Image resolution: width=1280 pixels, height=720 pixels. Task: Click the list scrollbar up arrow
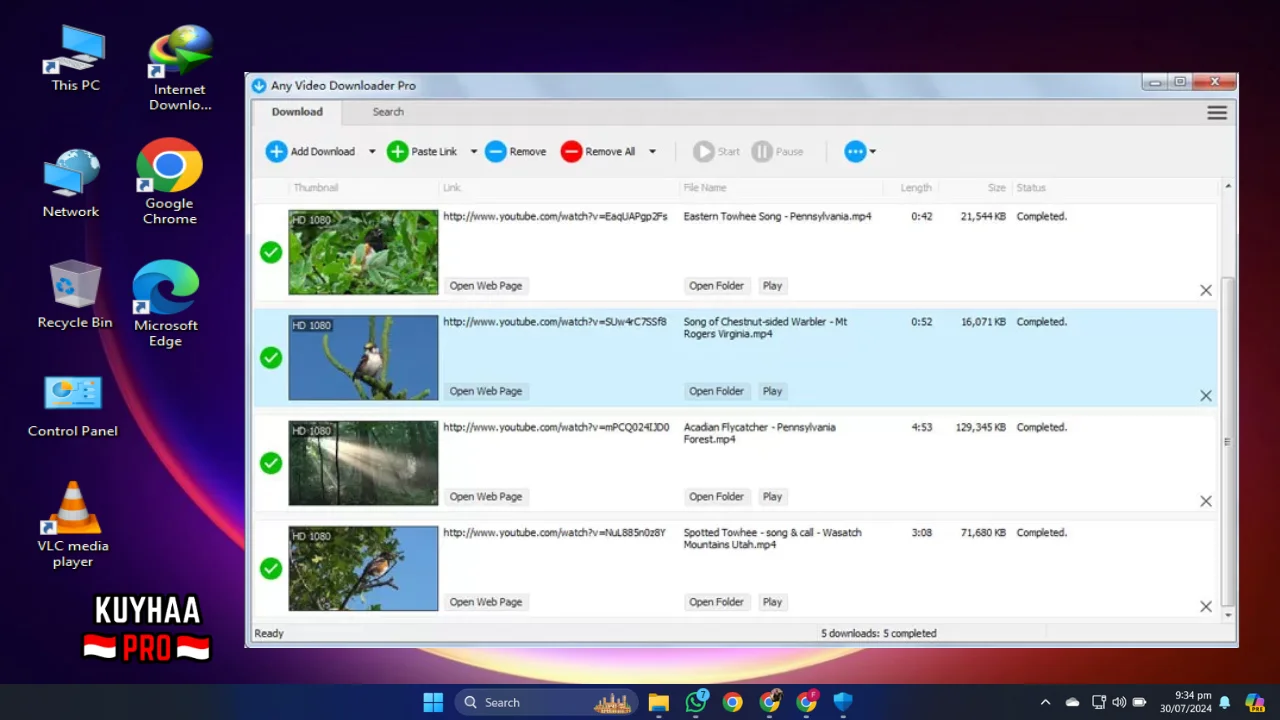pyautogui.click(x=1229, y=186)
